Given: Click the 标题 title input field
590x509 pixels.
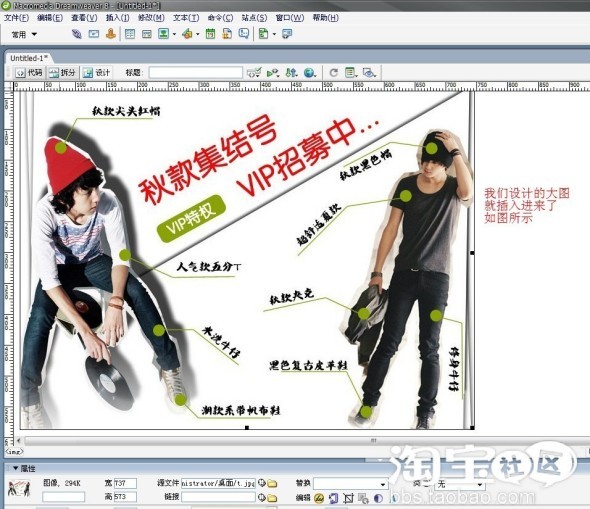Looking at the screenshot, I should click(196, 72).
